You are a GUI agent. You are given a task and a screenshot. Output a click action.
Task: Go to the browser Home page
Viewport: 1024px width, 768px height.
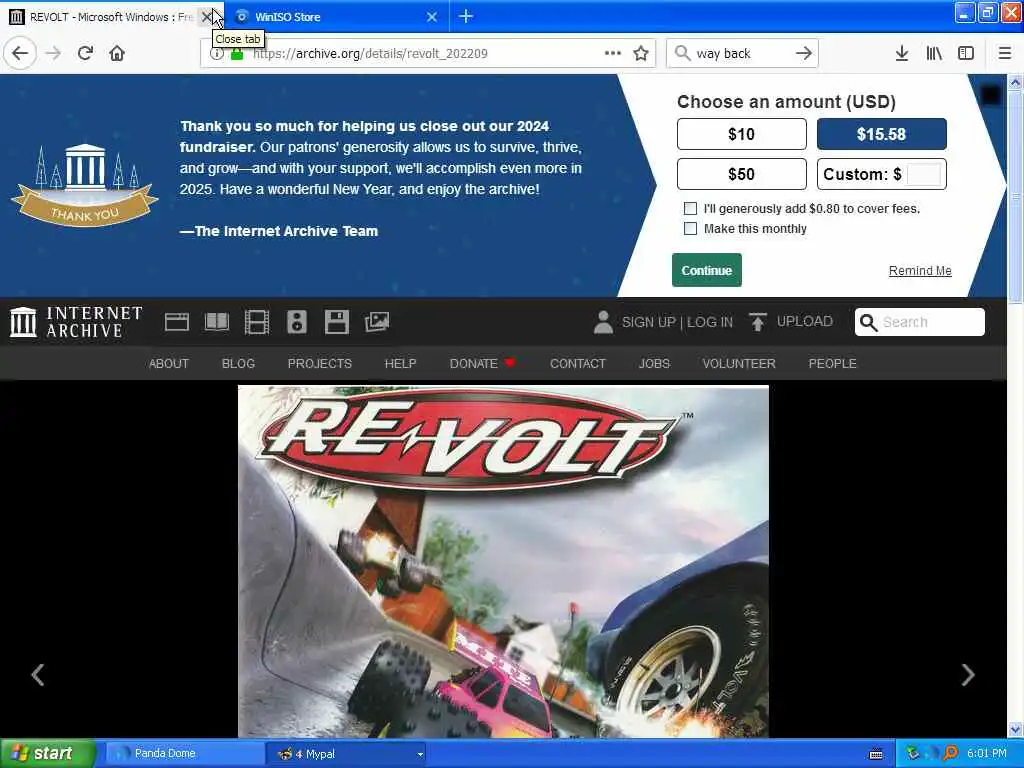coord(117,54)
